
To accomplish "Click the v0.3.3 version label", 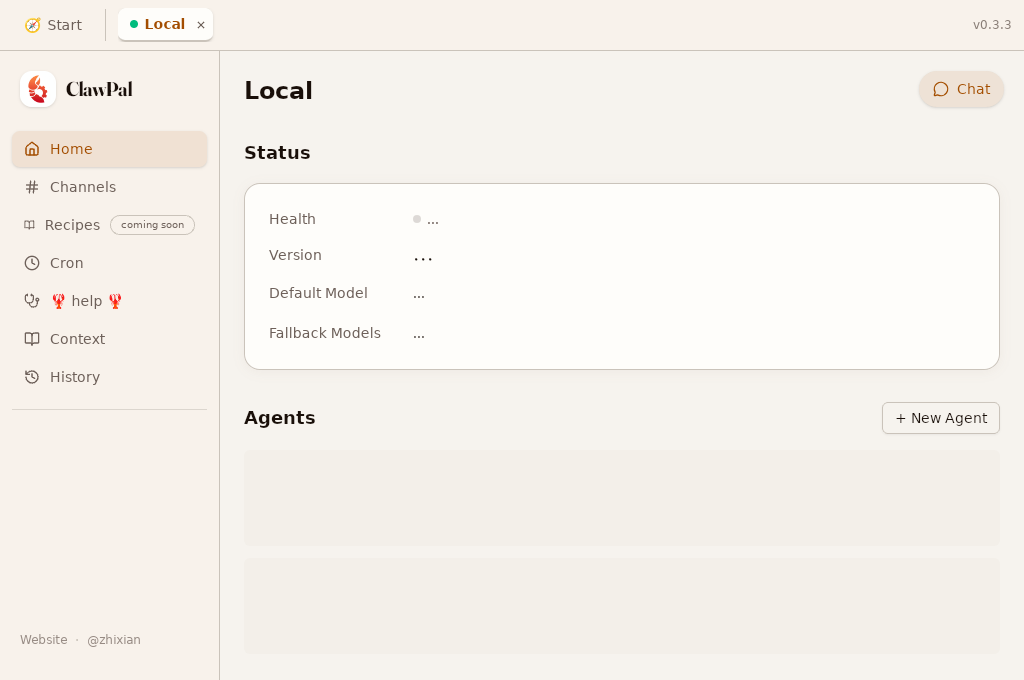I will coord(992,25).
